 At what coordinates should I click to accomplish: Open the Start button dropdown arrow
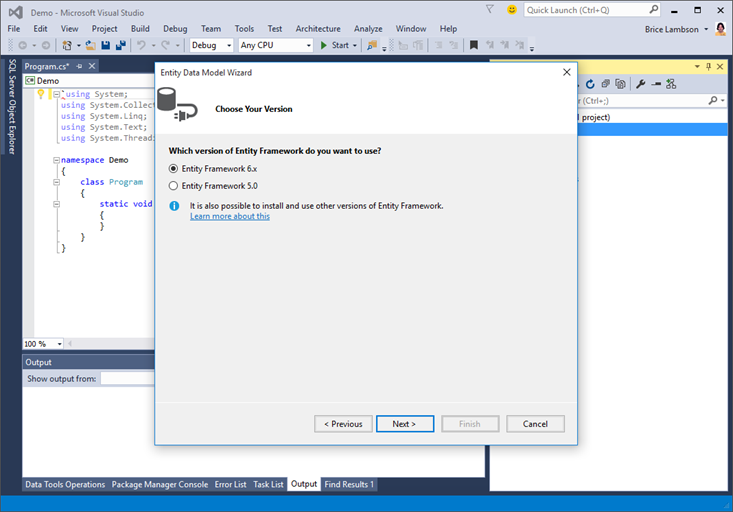355,45
